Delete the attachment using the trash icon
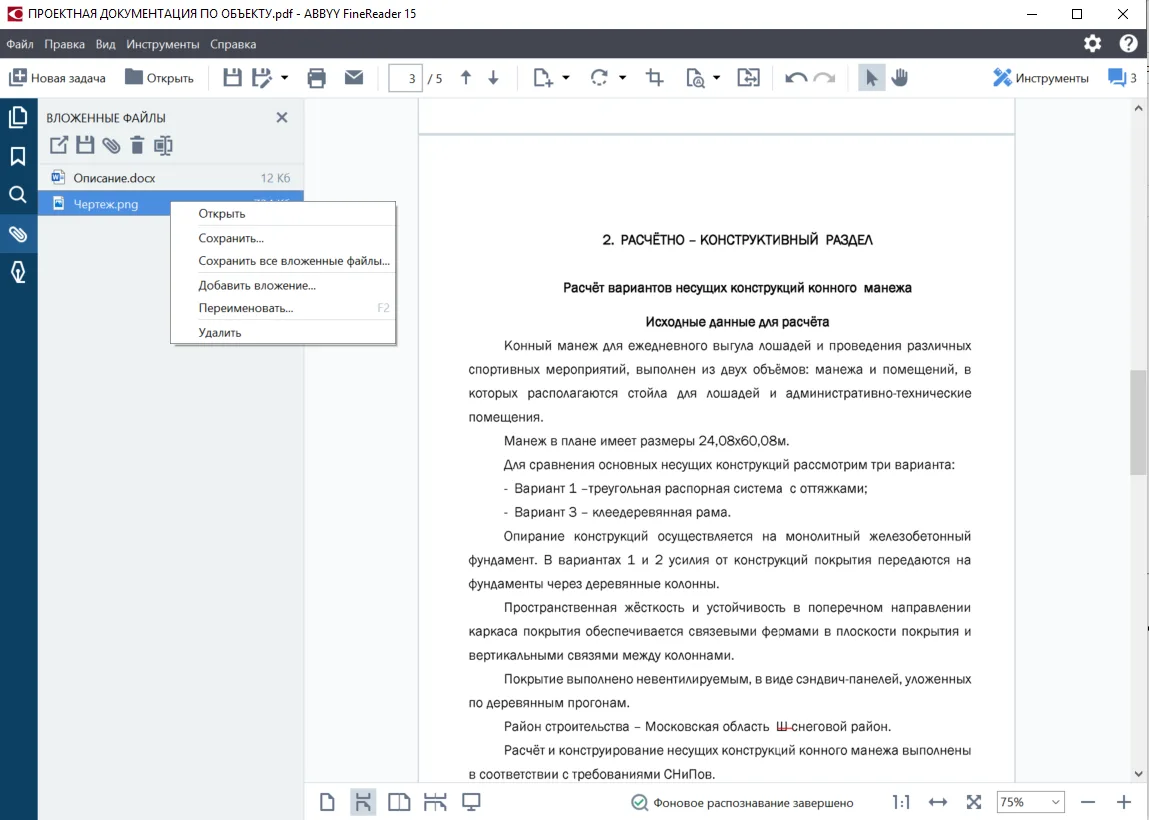1149x820 pixels. [x=137, y=146]
